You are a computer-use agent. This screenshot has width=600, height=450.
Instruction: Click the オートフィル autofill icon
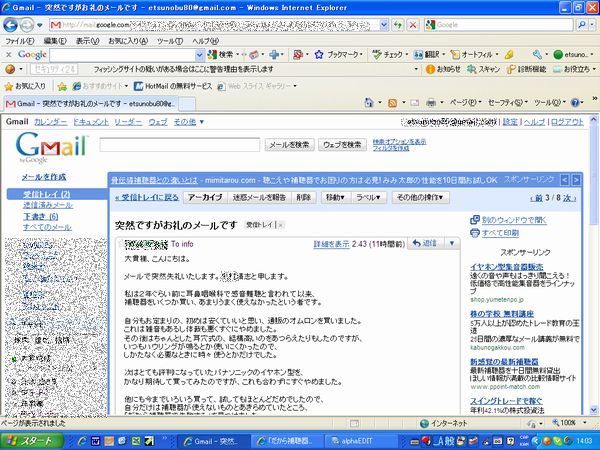455,55
